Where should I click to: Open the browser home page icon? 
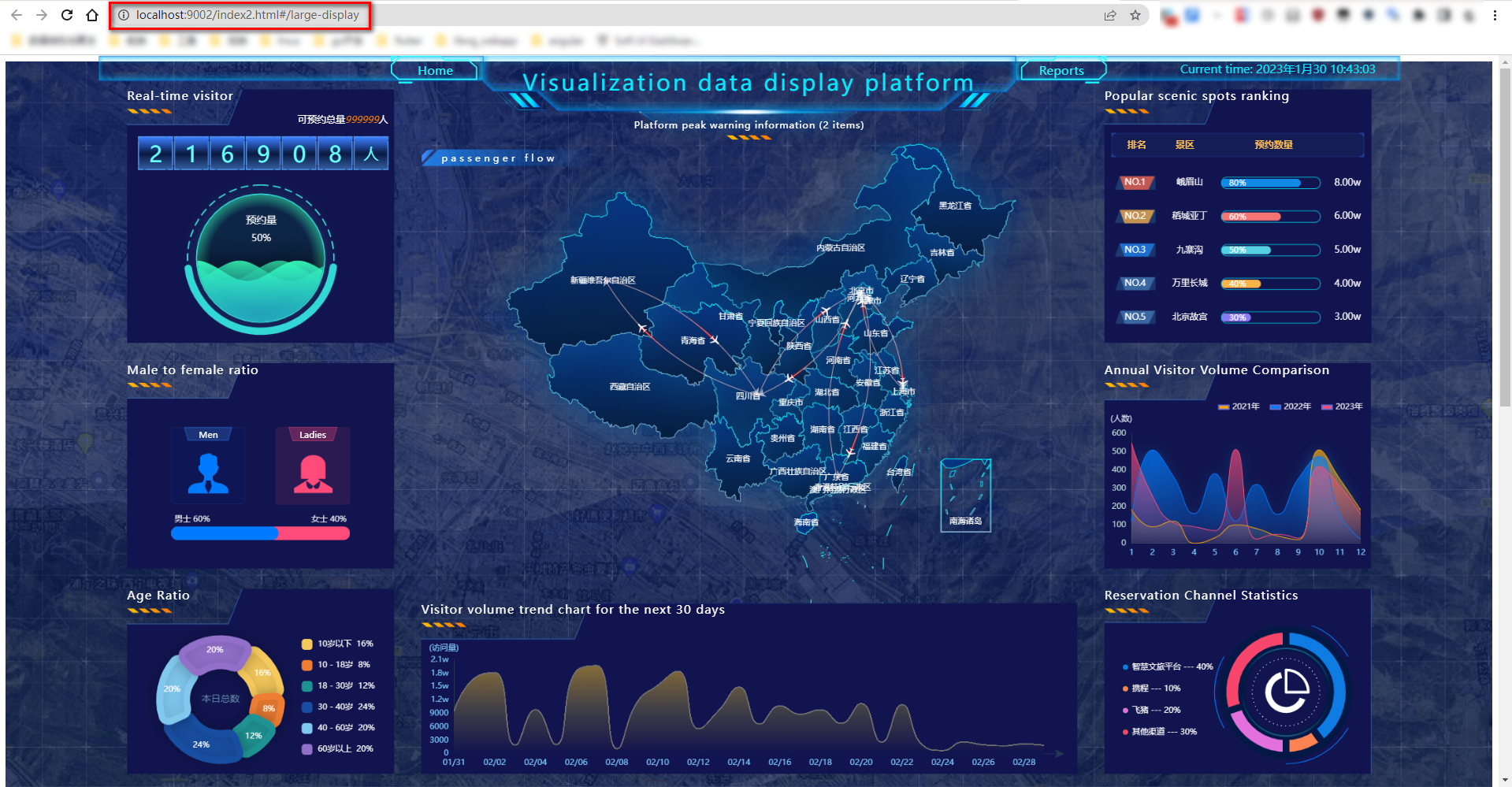point(92,15)
